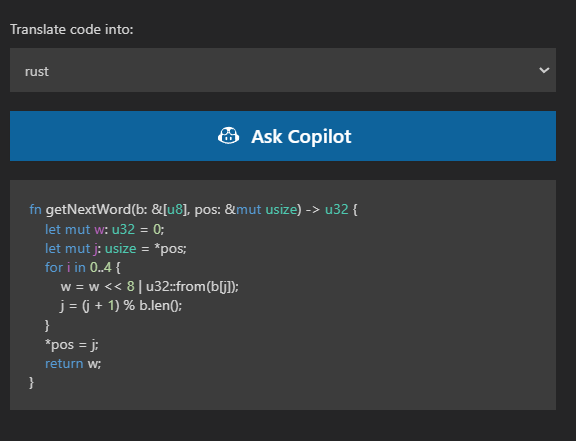Select the getNextWord function name
This screenshot has width=576, height=441.
click(88, 209)
